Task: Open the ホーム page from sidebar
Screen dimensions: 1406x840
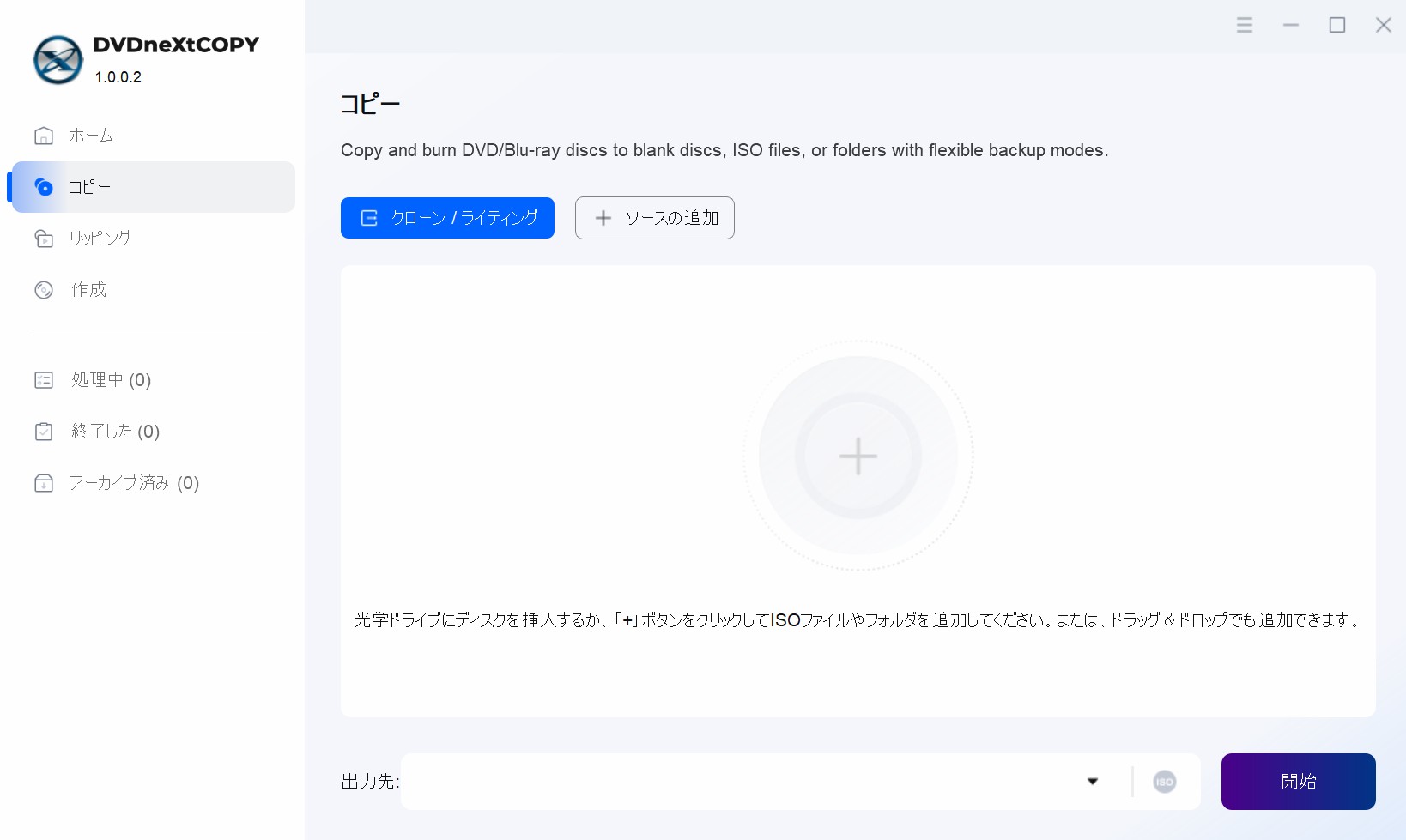Action: point(154,136)
